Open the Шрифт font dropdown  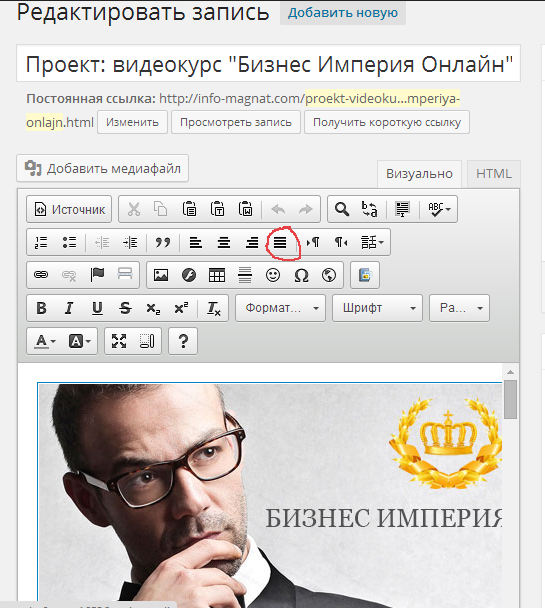[x=377, y=308]
